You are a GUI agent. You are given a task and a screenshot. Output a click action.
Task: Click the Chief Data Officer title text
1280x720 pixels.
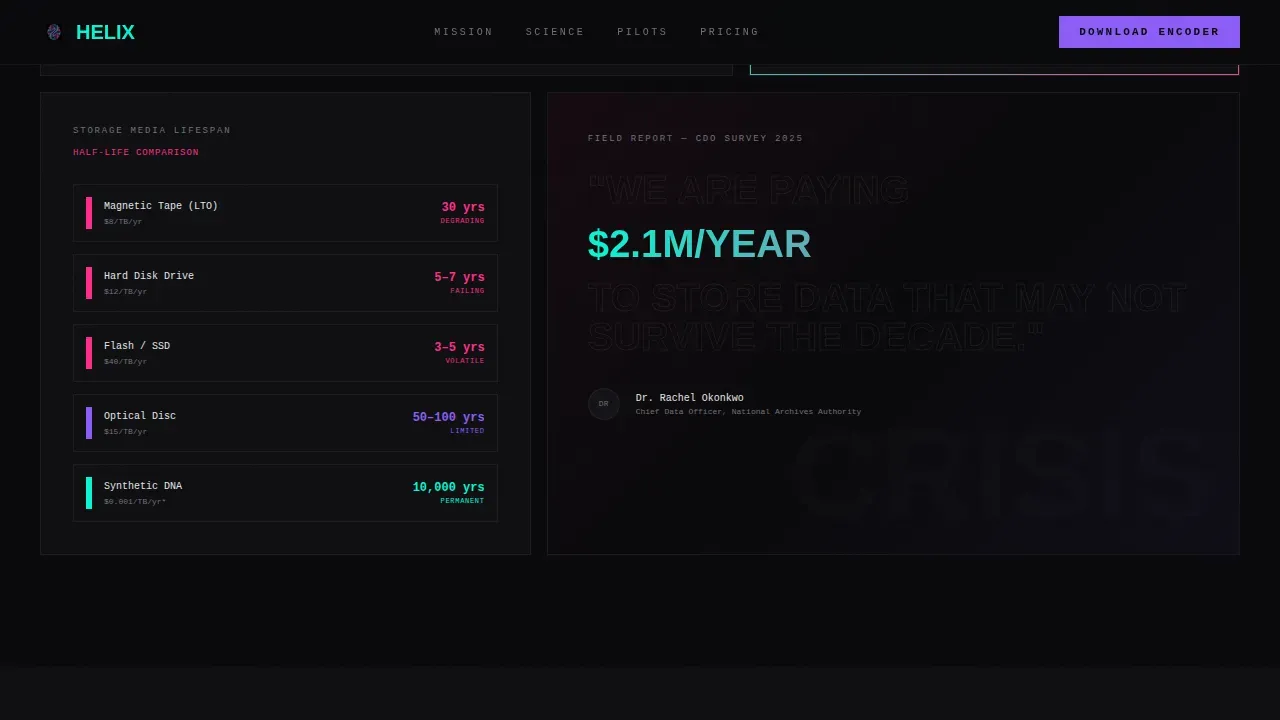click(x=748, y=412)
